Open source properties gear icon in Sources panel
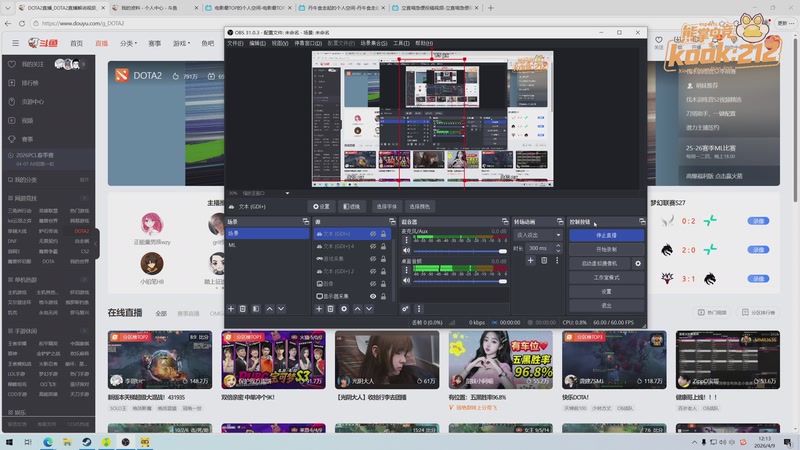This screenshot has height=450, width=800. (344, 309)
